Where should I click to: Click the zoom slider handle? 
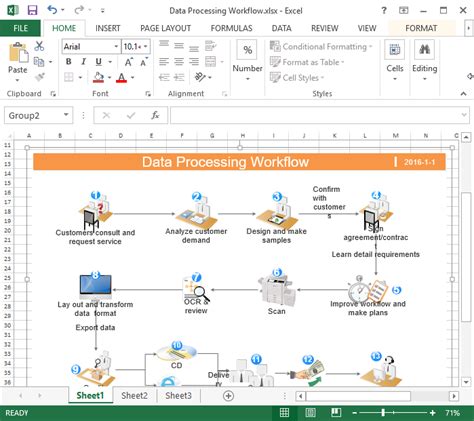(x=383, y=413)
